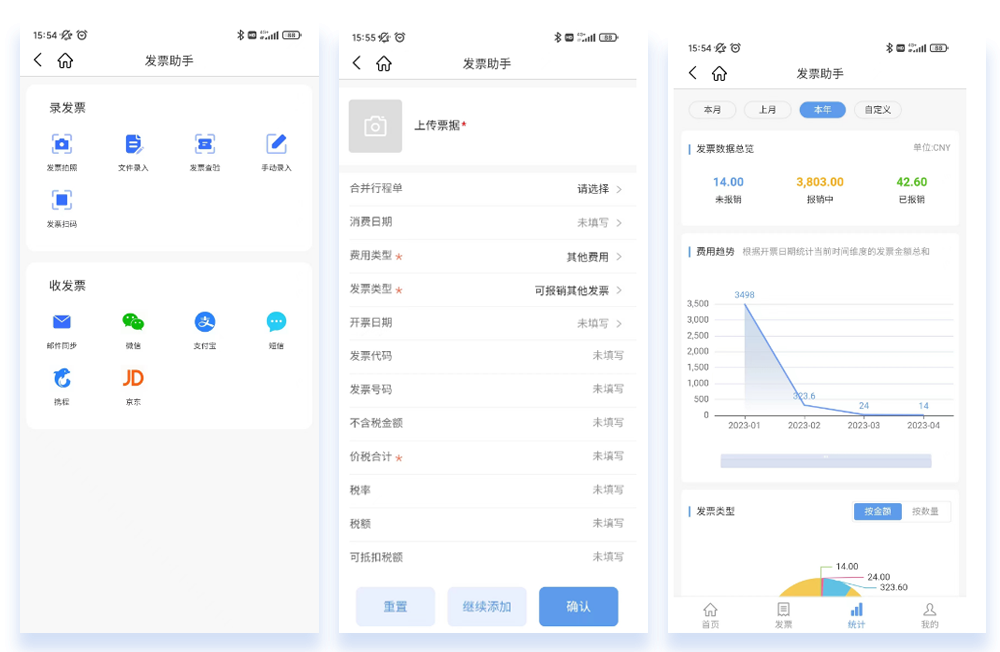Switch to the 我的 bottom tab
The height and width of the screenshot is (652, 1000).
[x=930, y=615]
